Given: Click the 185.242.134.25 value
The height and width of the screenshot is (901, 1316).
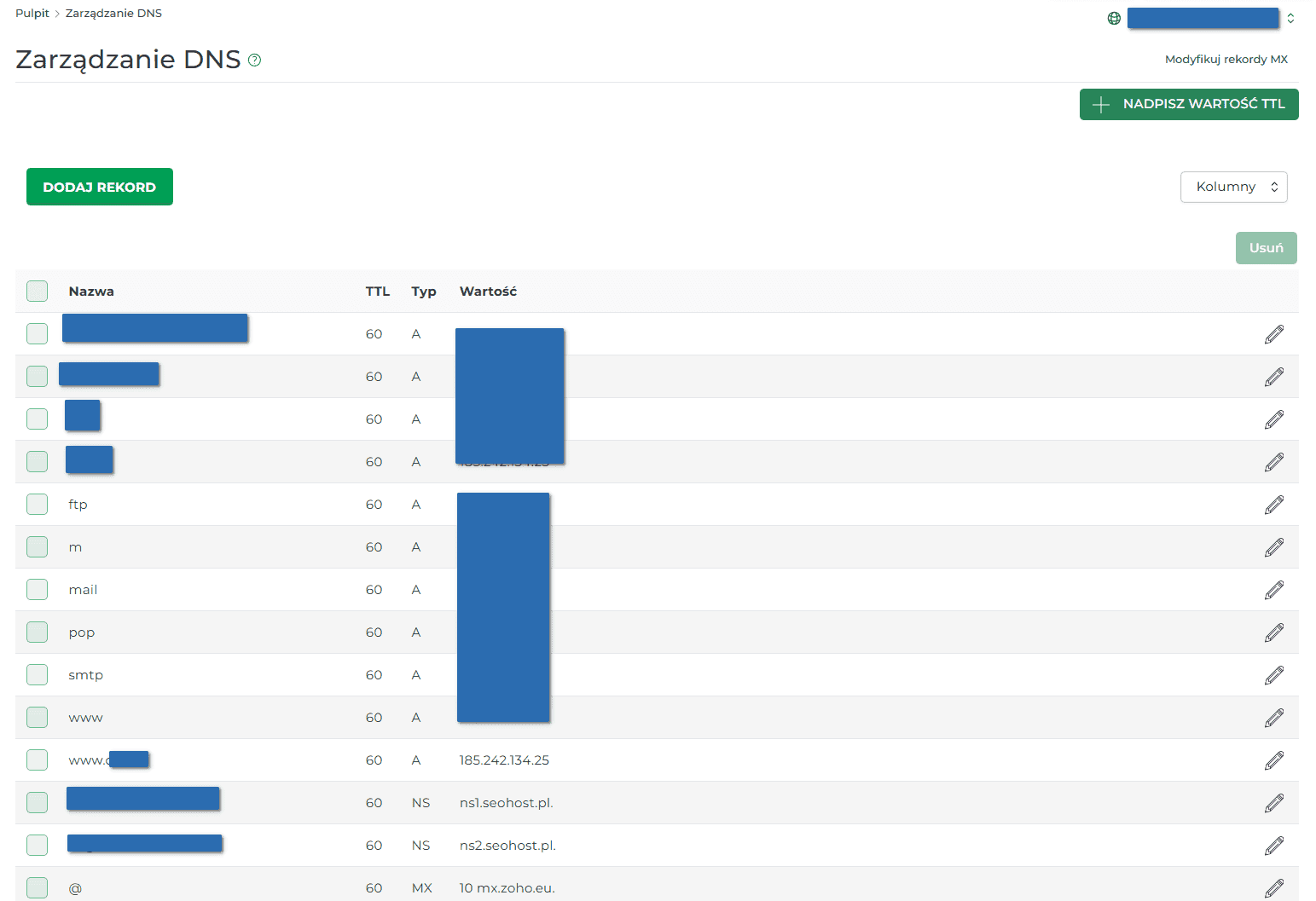Looking at the screenshot, I should (x=504, y=760).
